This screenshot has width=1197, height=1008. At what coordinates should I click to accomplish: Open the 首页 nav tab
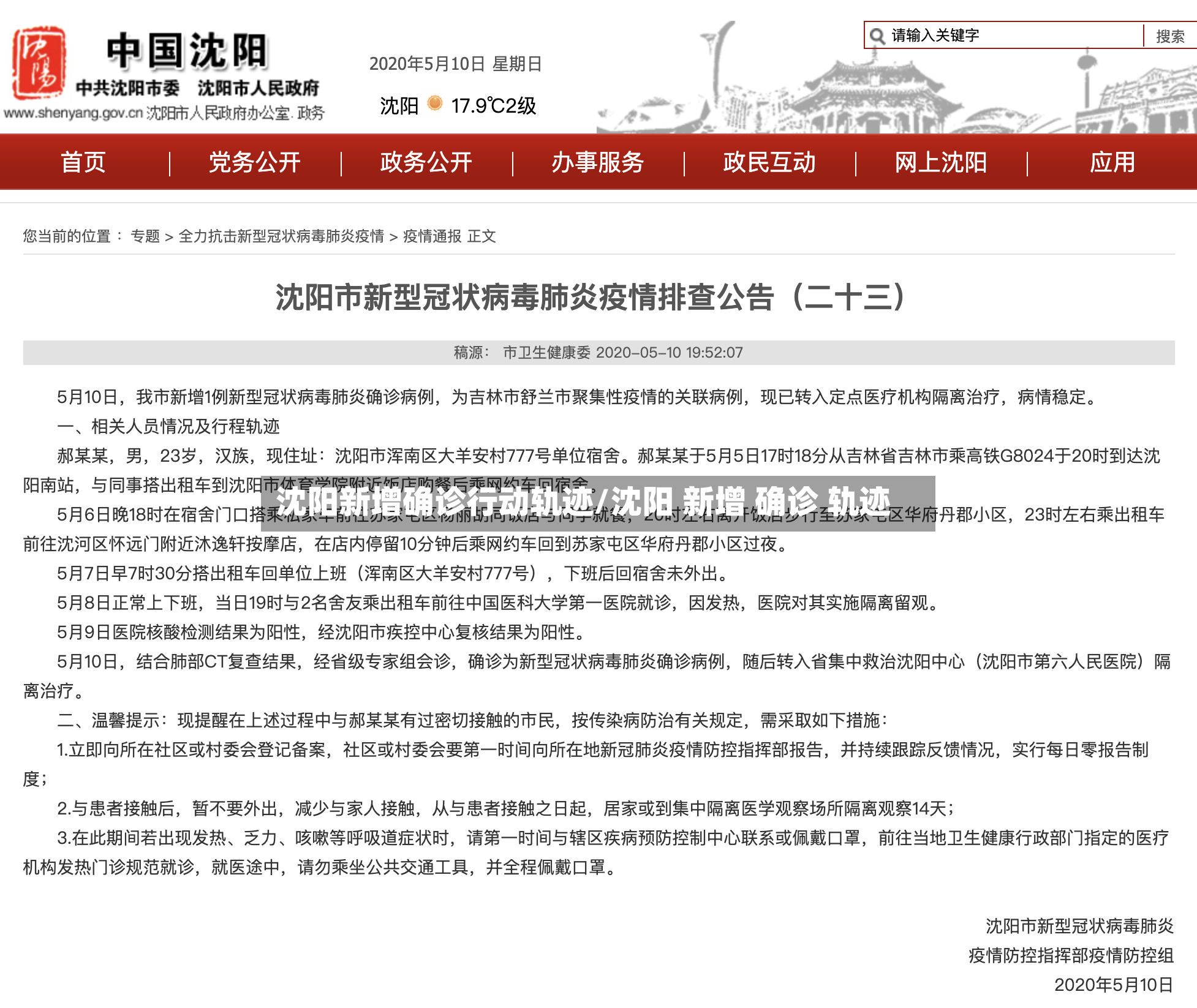click(83, 162)
